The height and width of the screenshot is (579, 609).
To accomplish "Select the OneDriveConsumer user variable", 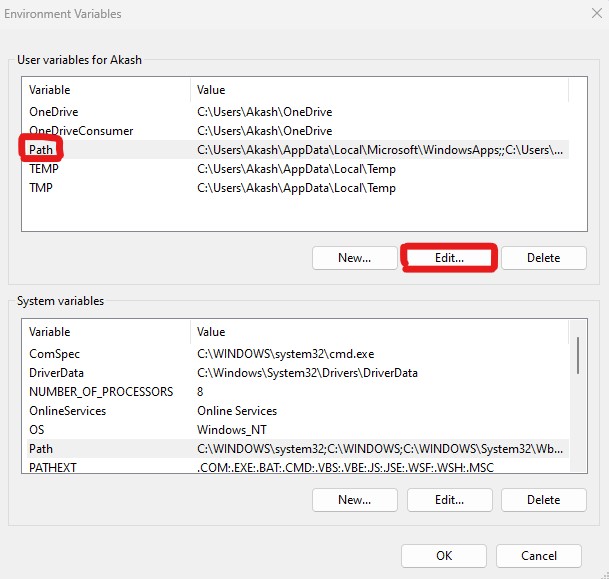I will 80,131.
